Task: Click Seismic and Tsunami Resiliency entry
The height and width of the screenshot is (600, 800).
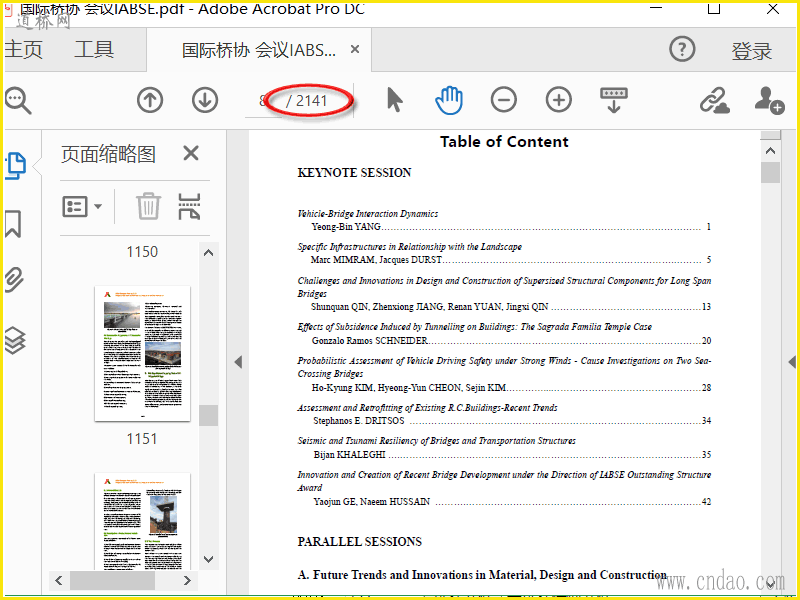Action: tap(437, 441)
